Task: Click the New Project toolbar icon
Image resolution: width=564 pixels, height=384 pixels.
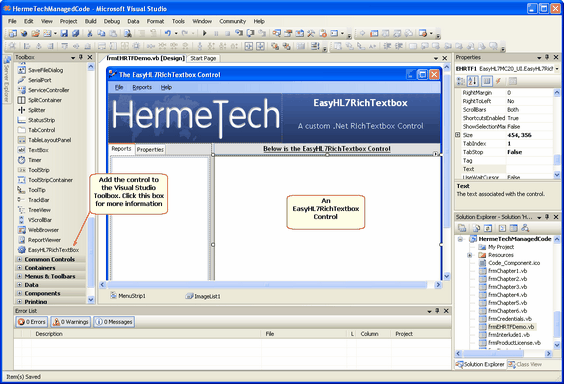Action: coord(13,33)
